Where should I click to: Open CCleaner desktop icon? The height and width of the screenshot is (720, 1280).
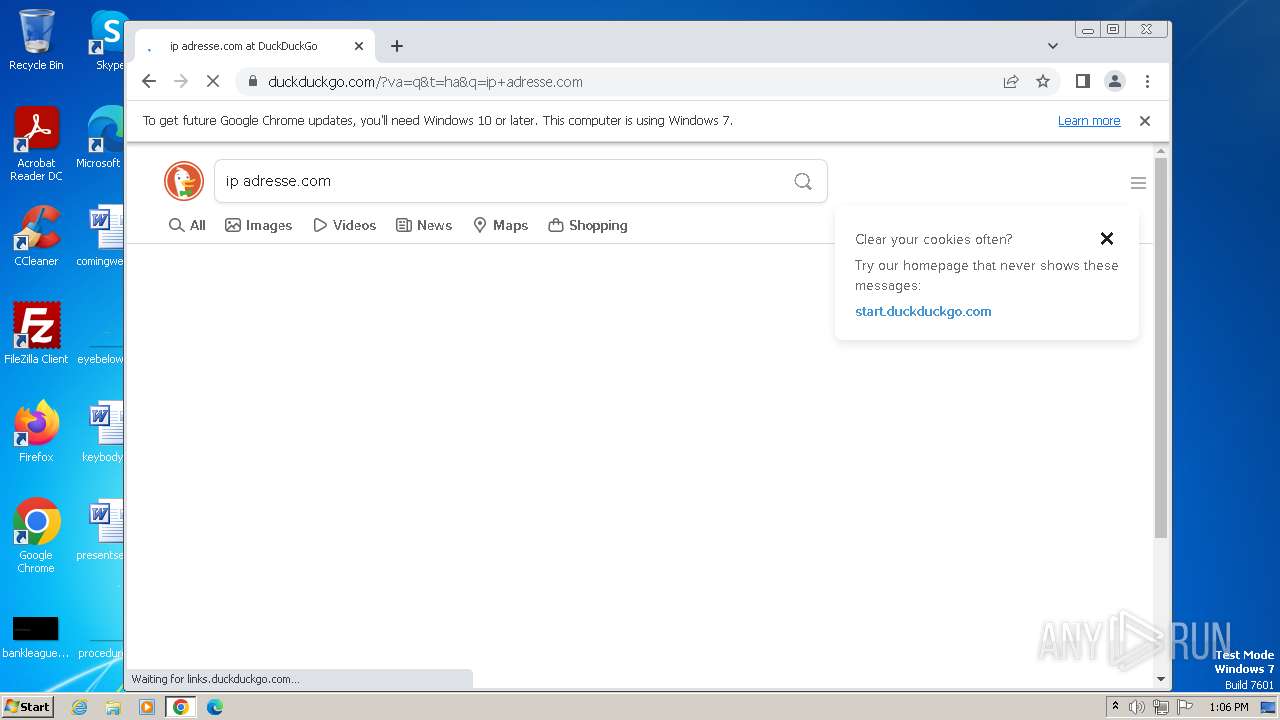[x=36, y=236]
